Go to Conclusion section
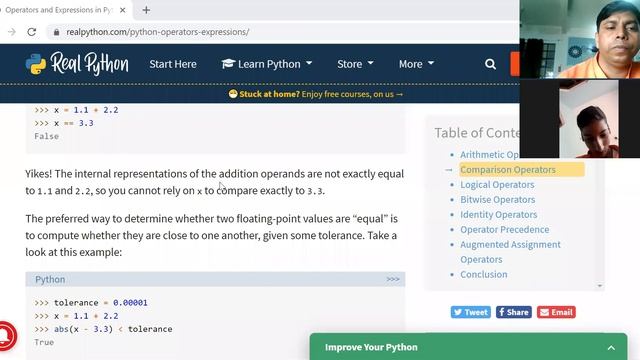Image resolution: width=640 pixels, height=360 pixels. [x=484, y=274]
